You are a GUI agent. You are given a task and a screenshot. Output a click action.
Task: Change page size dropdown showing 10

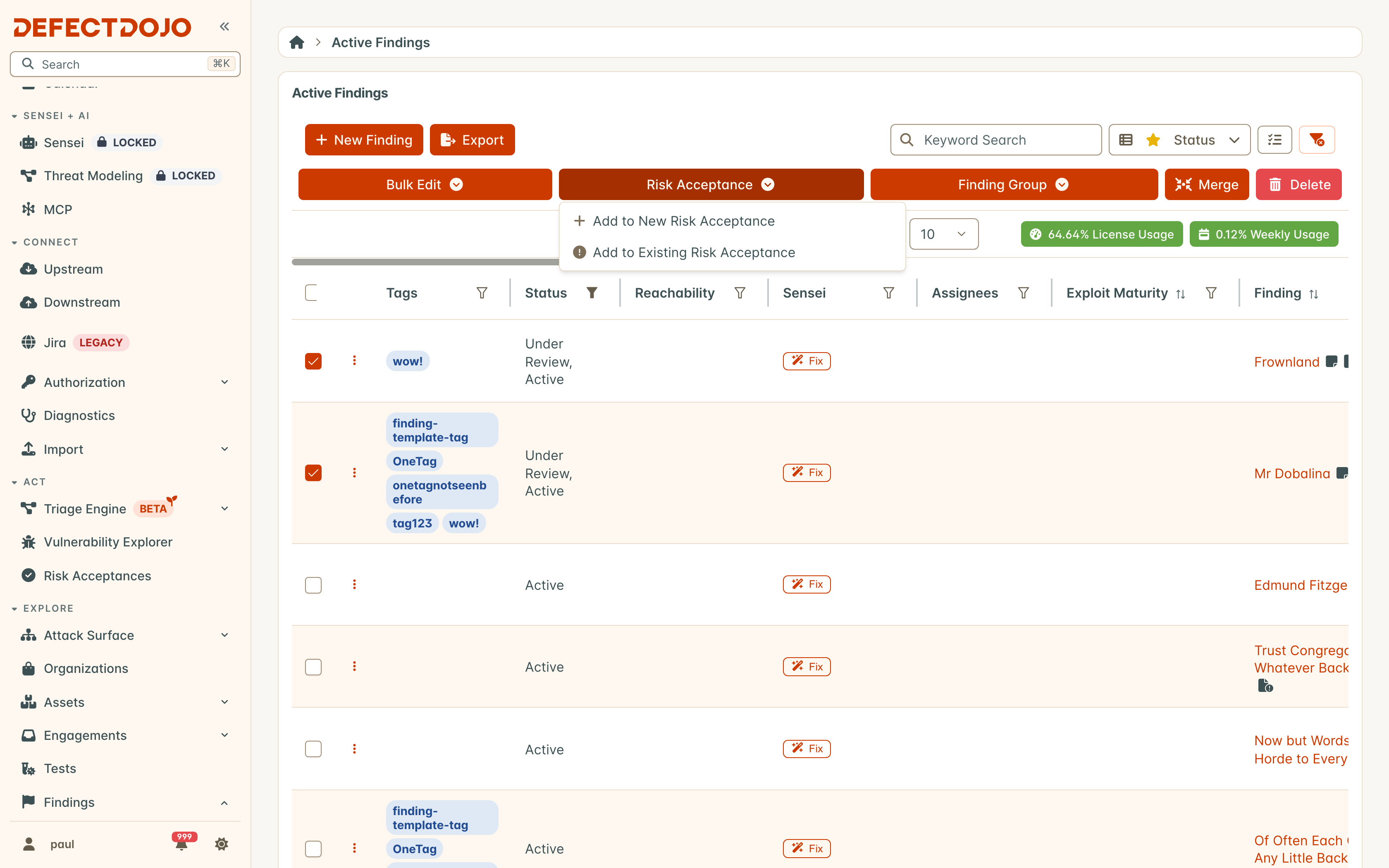coord(944,234)
